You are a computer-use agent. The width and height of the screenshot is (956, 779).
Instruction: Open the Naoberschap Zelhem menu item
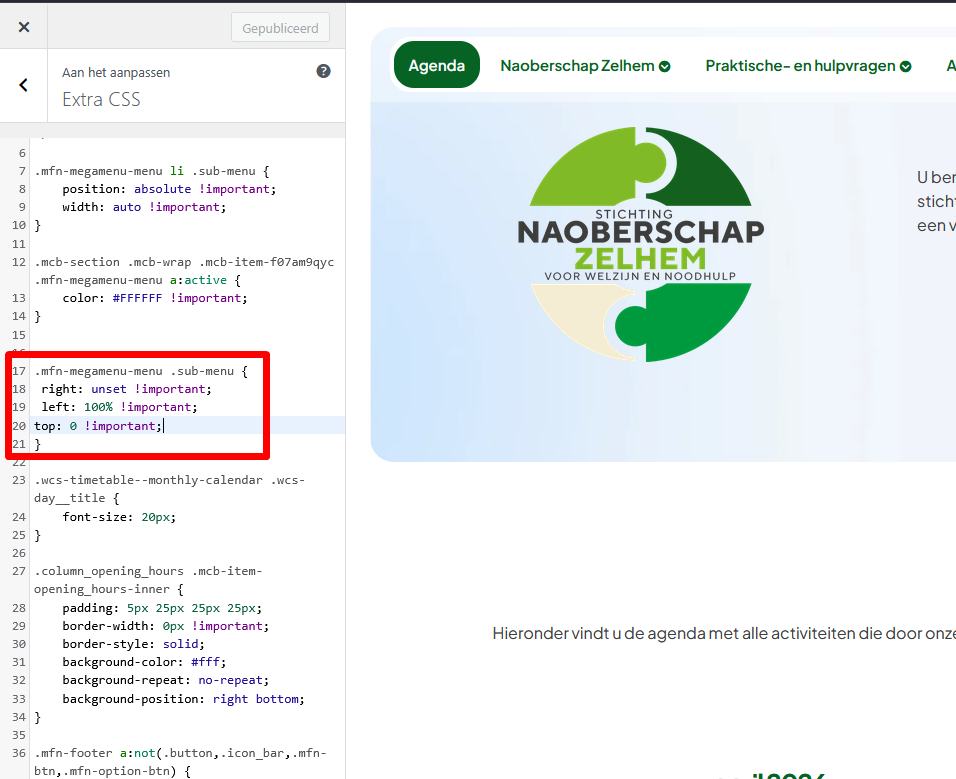pos(584,66)
